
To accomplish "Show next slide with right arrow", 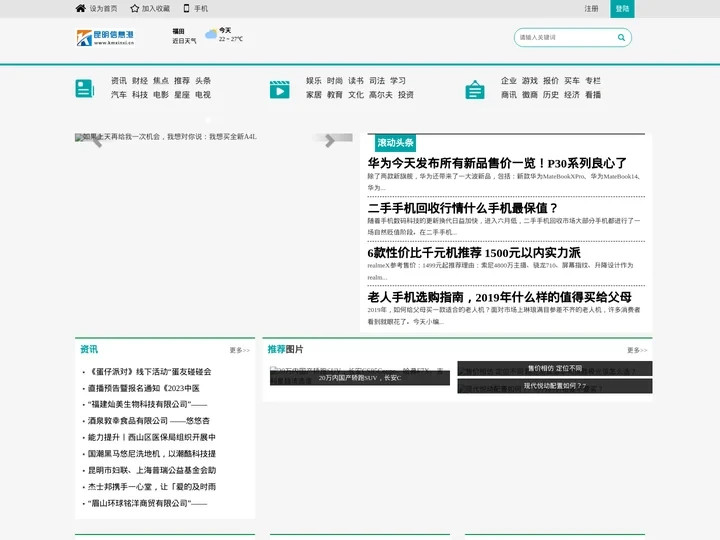I will (330, 141).
